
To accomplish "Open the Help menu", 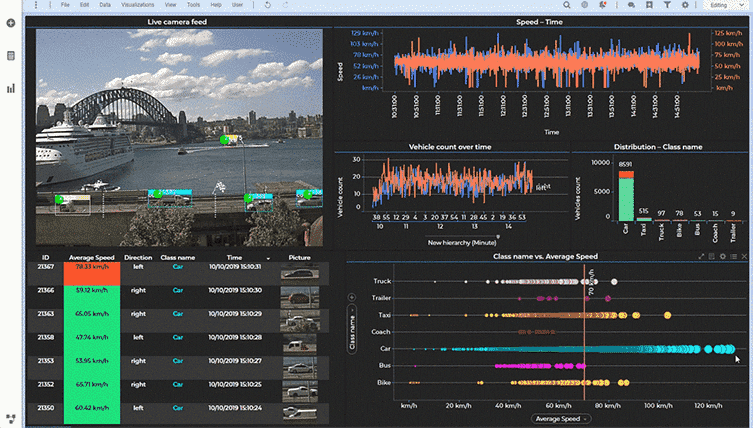I will click(216, 5).
